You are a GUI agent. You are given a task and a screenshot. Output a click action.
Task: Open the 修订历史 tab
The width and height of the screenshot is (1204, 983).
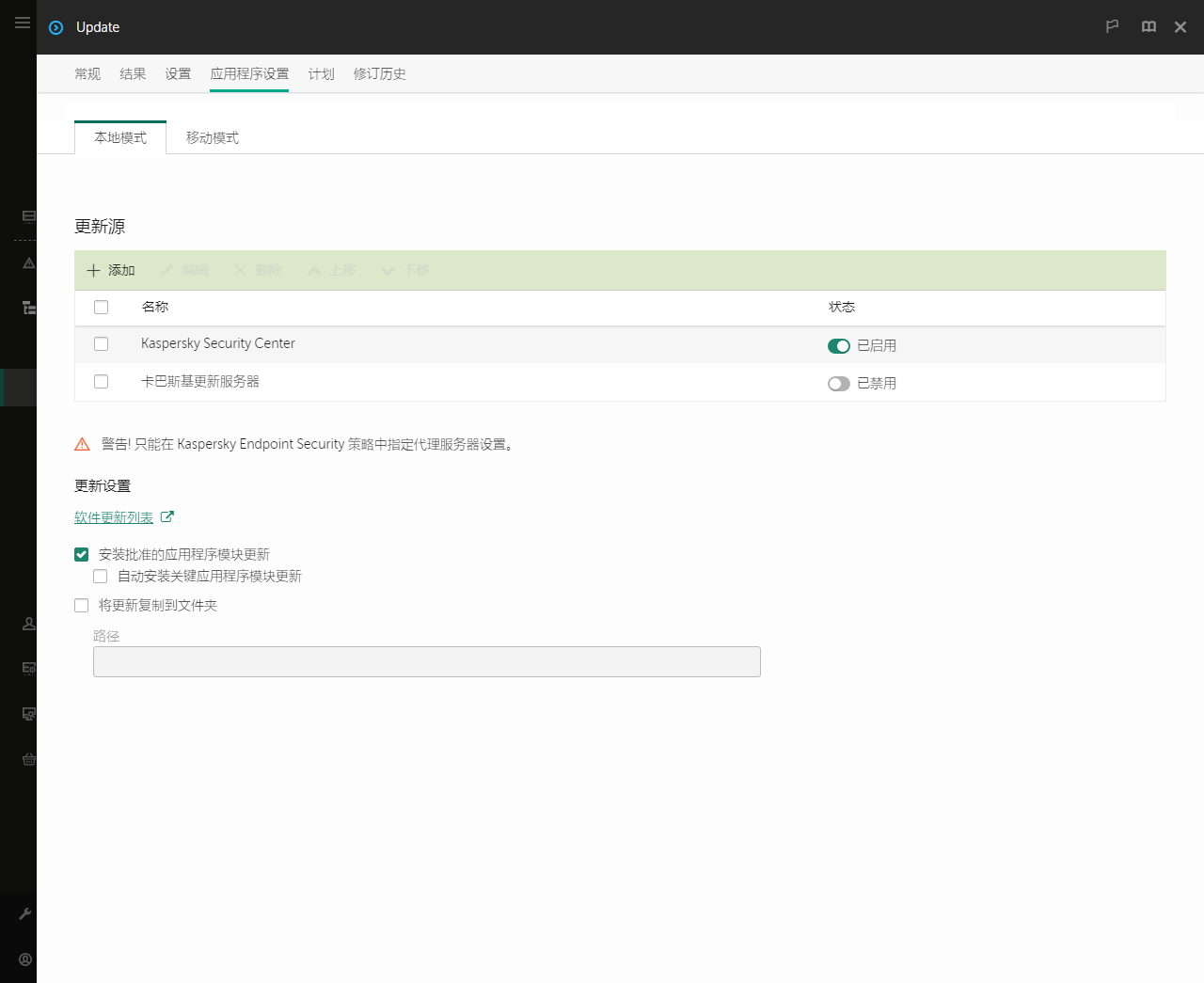pos(379,73)
